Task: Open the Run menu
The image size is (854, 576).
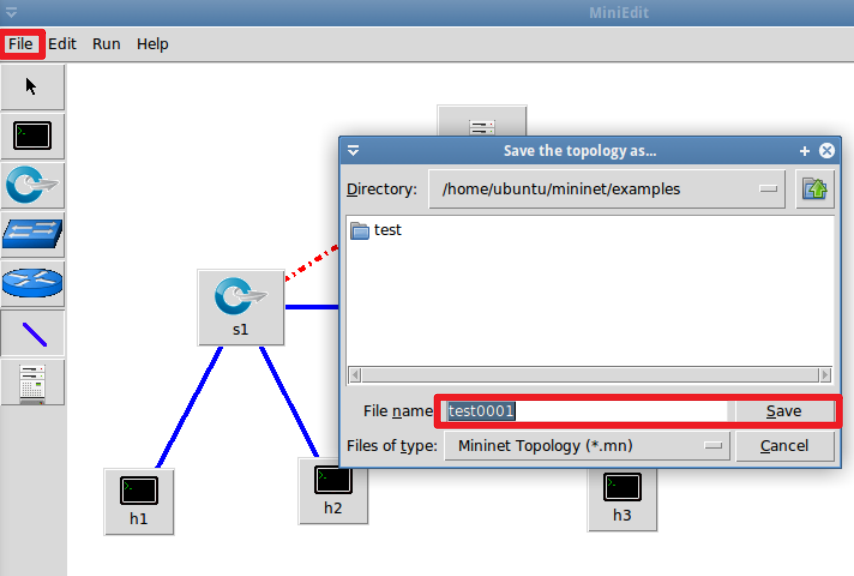Action: click(x=106, y=44)
